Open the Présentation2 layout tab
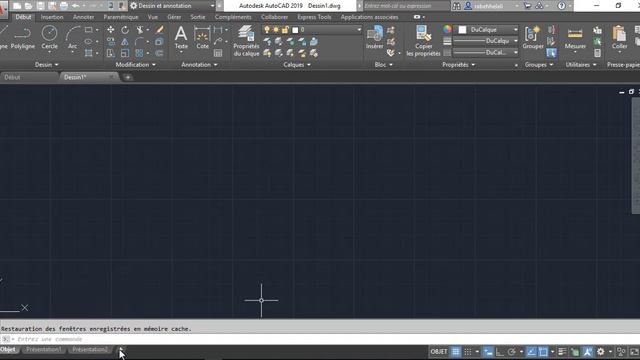640x360 pixels. tap(90, 350)
